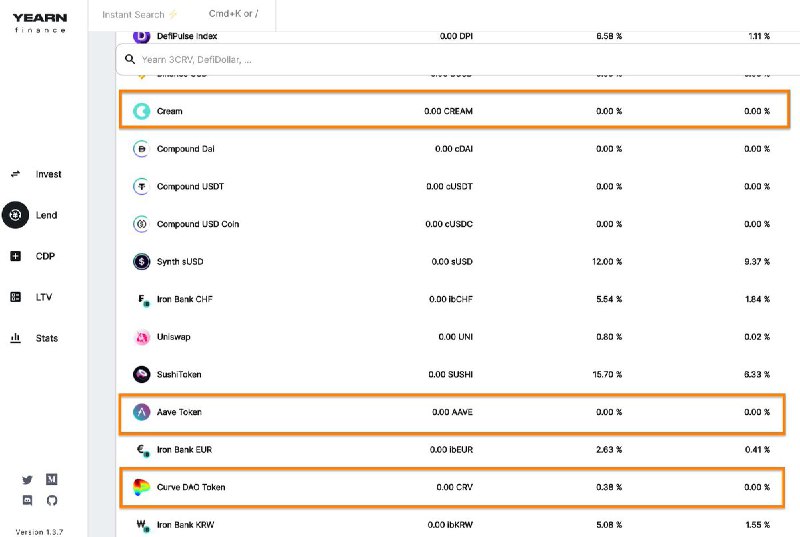This screenshot has width=800, height=537.
Task: Click the Compound USDT token icon
Action: tap(141, 186)
